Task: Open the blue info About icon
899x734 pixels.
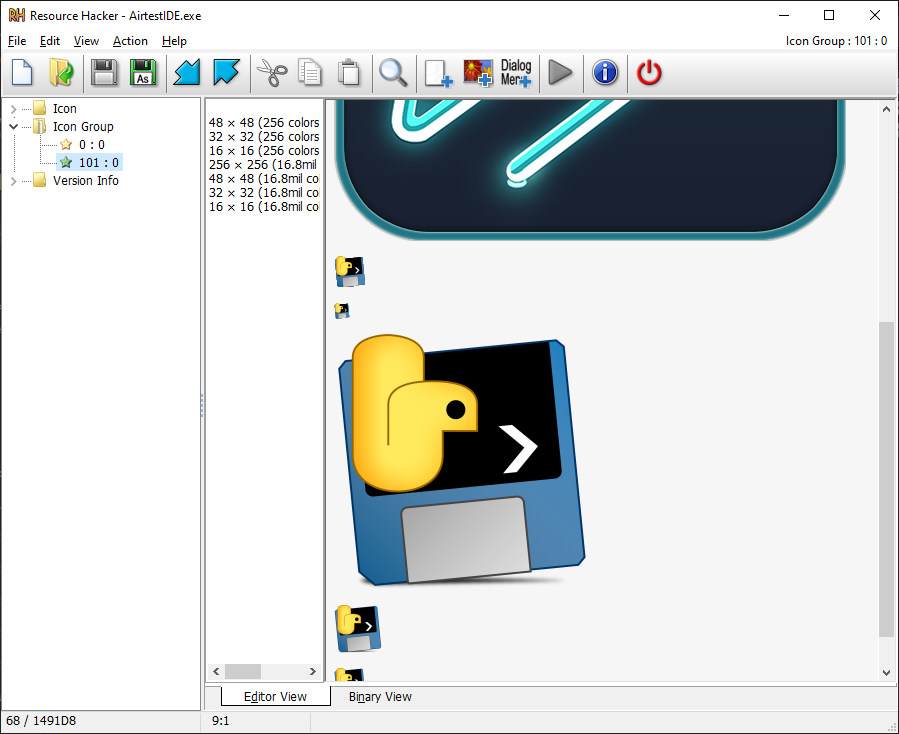Action: coord(605,73)
